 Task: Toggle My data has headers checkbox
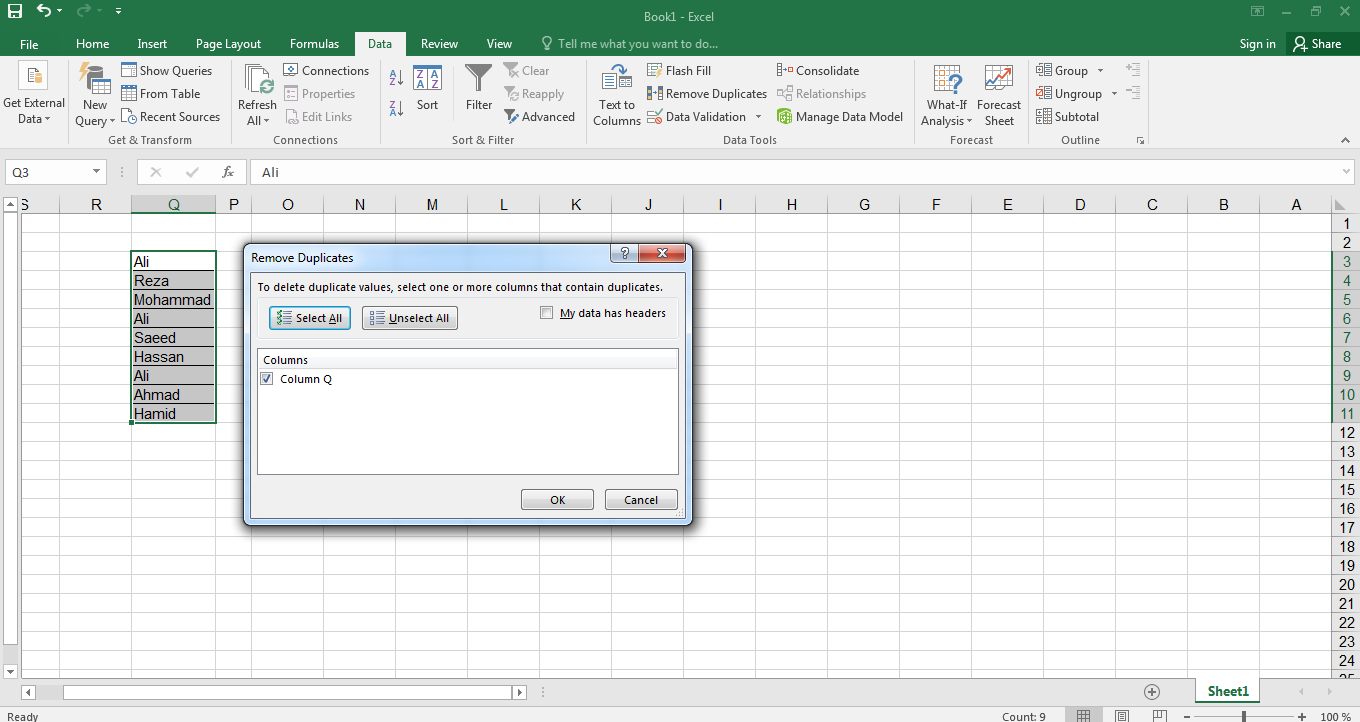tap(547, 313)
